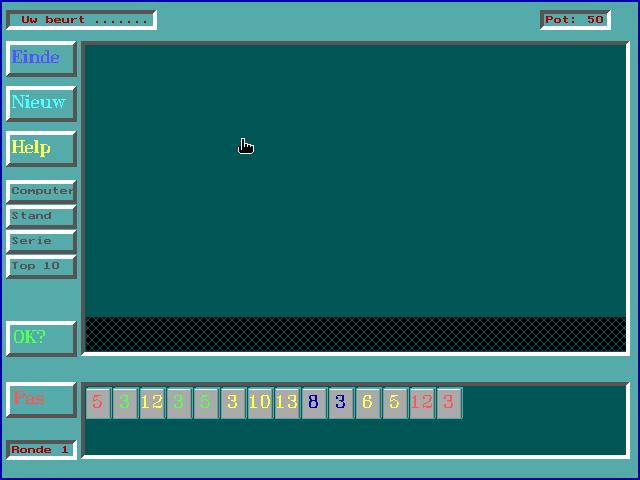Pick the yellow 13 tile

(x=287, y=403)
